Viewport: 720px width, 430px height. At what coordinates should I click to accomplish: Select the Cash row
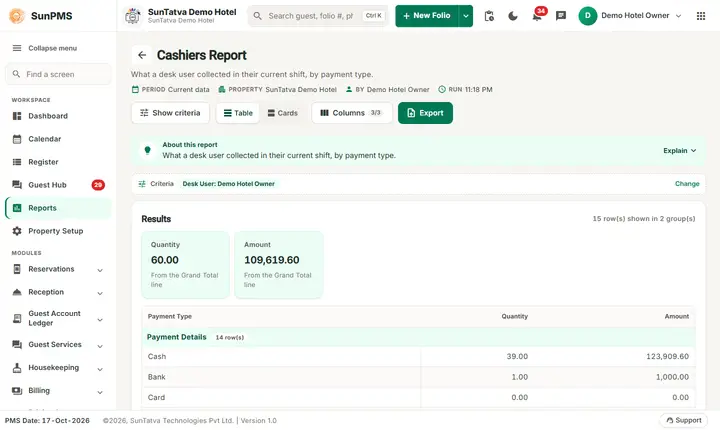(x=418, y=356)
